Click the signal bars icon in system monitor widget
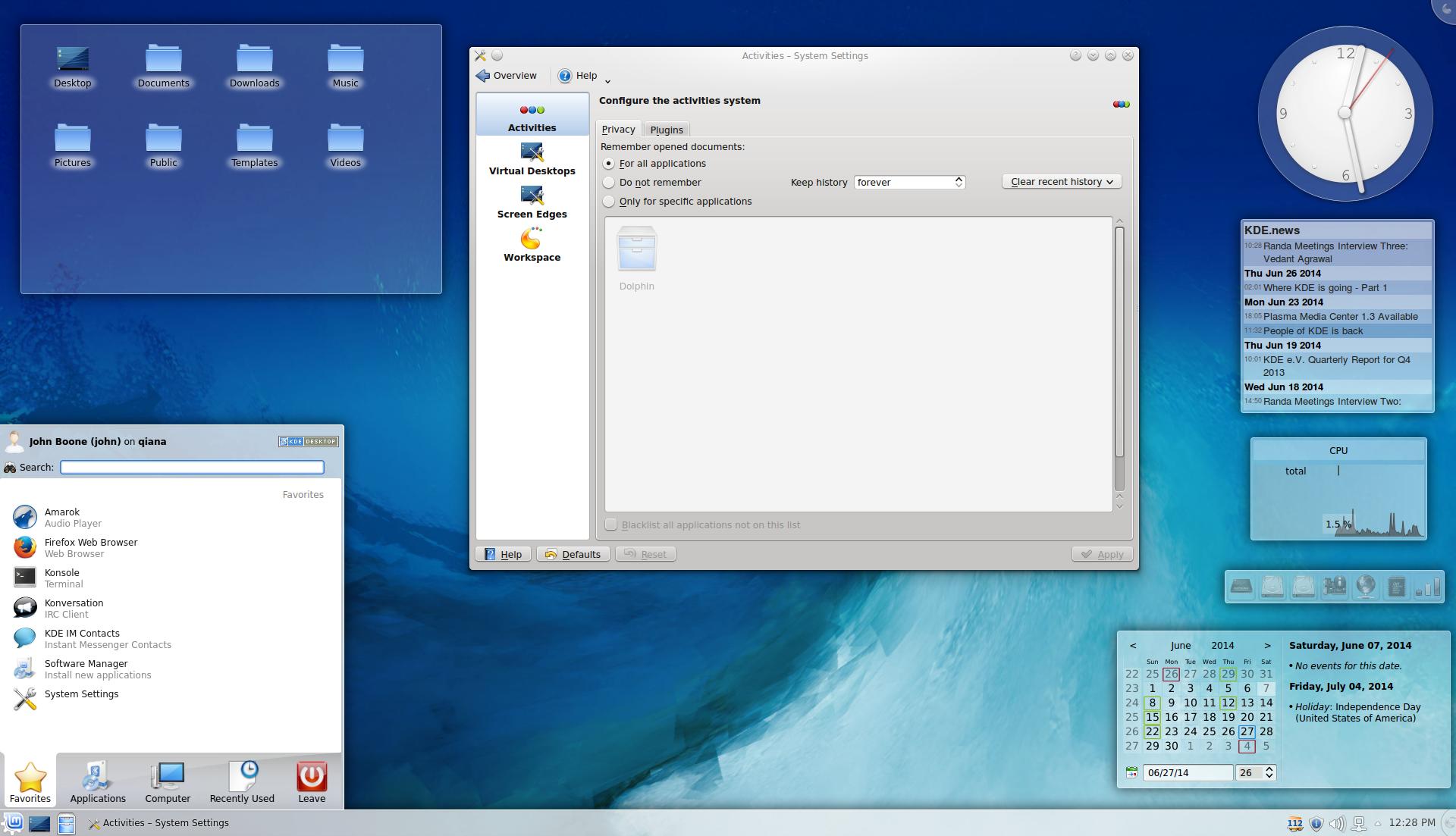The width and height of the screenshot is (1456, 836). pyautogui.click(x=1428, y=587)
